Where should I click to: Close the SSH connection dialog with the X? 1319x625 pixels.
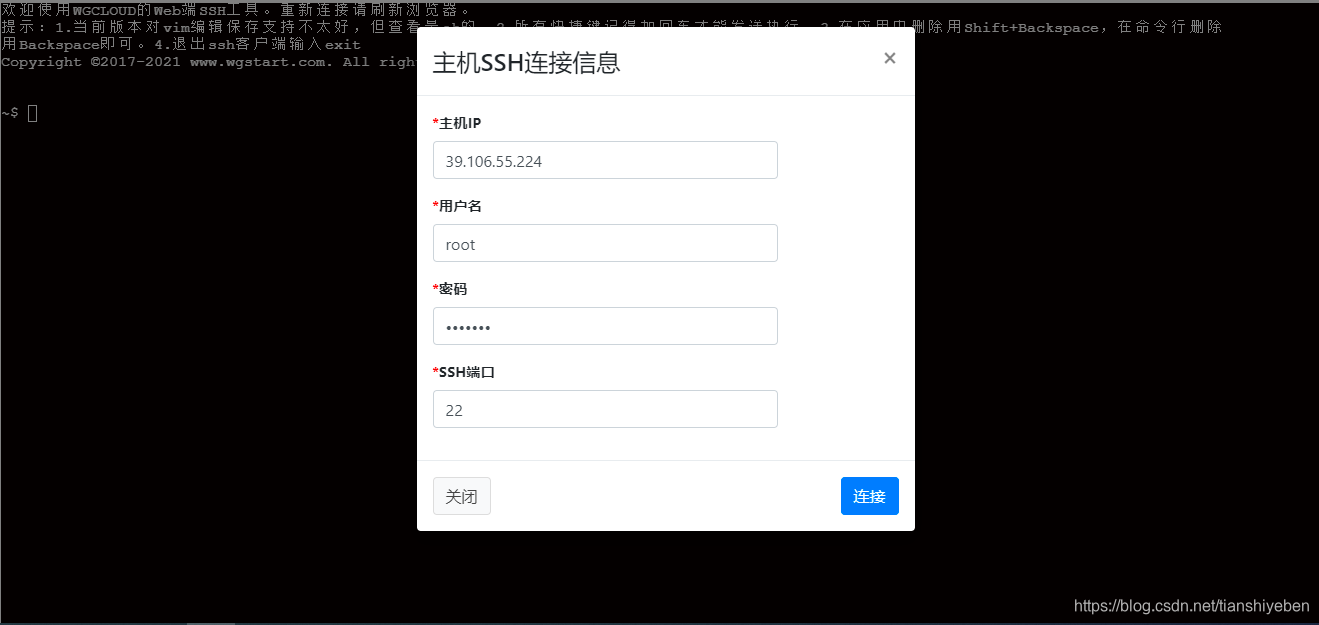tap(889, 58)
